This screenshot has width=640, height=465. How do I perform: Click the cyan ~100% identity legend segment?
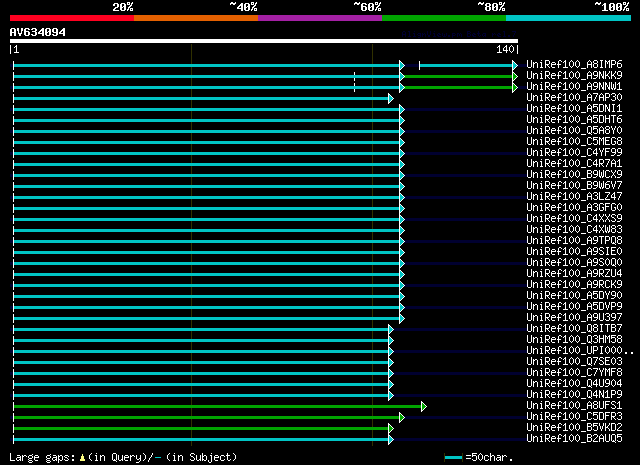tap(568, 18)
